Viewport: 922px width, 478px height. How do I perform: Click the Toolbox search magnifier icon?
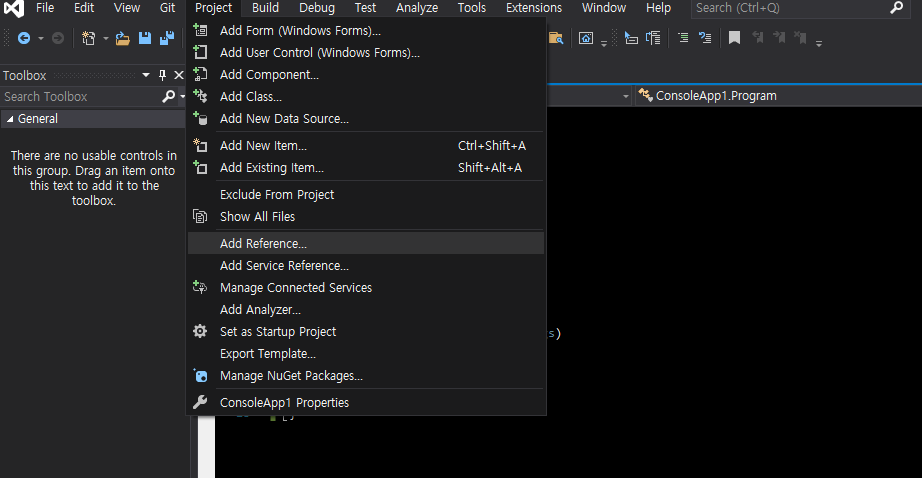pyautogui.click(x=168, y=96)
